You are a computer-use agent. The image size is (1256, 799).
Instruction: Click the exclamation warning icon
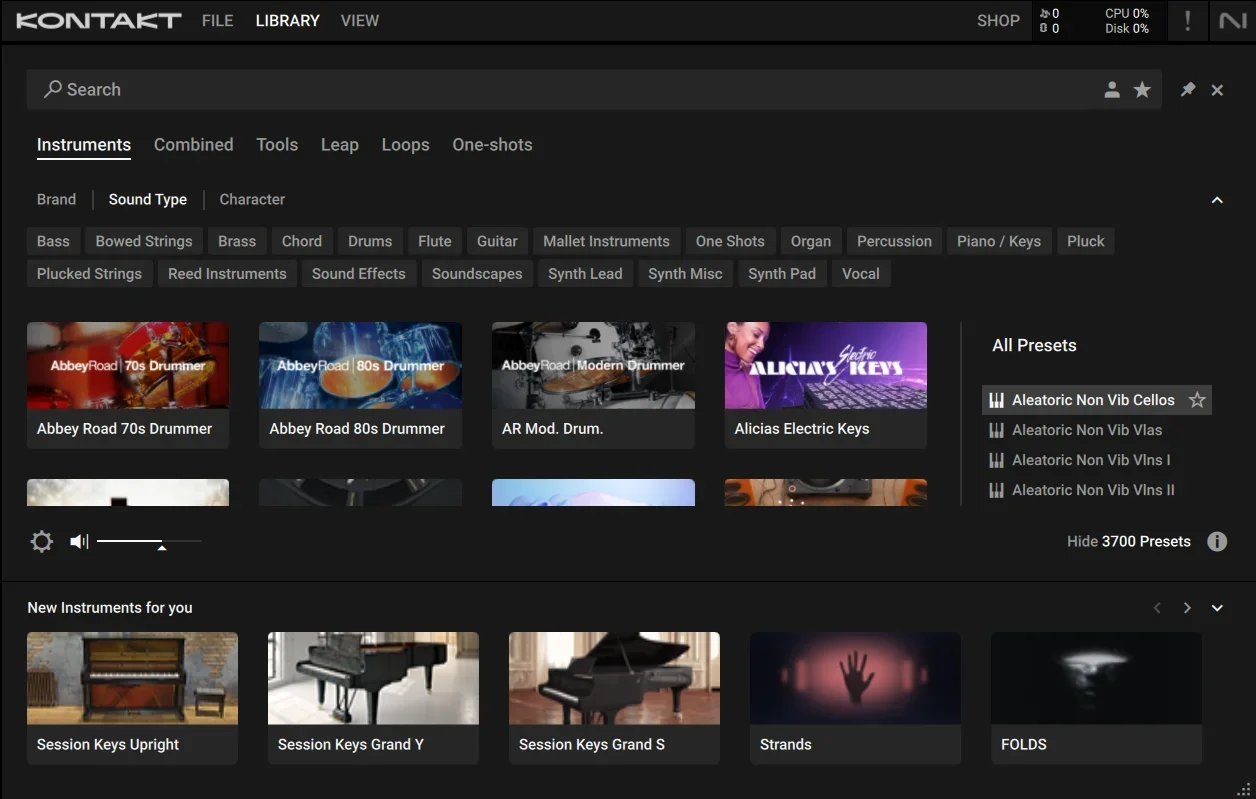[1187, 21]
